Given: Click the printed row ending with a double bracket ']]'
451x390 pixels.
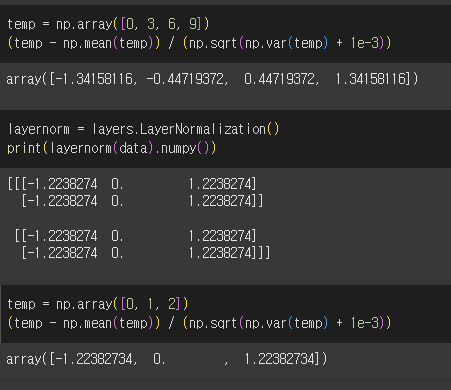Looking at the screenshot, I should pyautogui.click(x=142, y=201).
